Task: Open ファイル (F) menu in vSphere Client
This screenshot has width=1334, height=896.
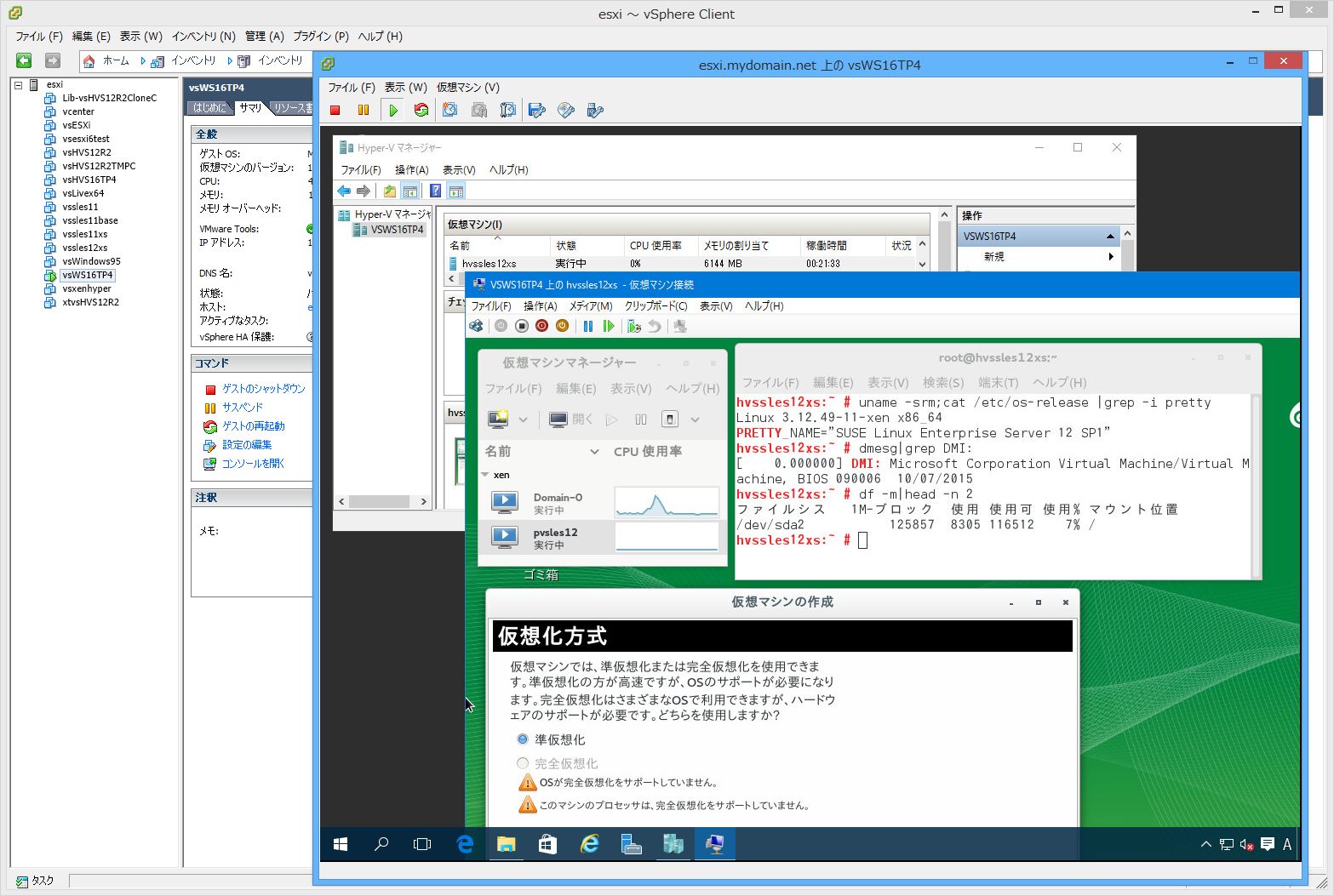Action: pos(39,37)
